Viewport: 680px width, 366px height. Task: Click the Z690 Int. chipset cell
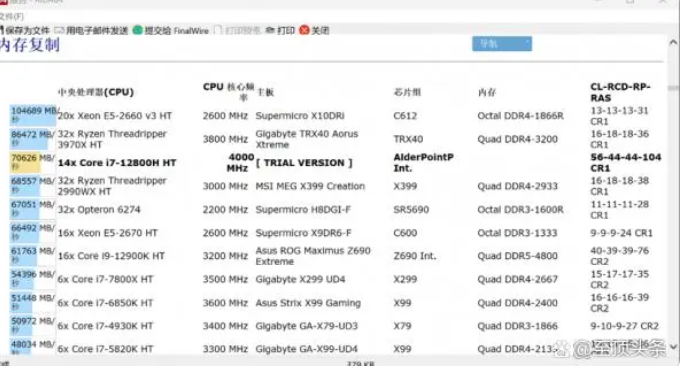[x=415, y=256]
